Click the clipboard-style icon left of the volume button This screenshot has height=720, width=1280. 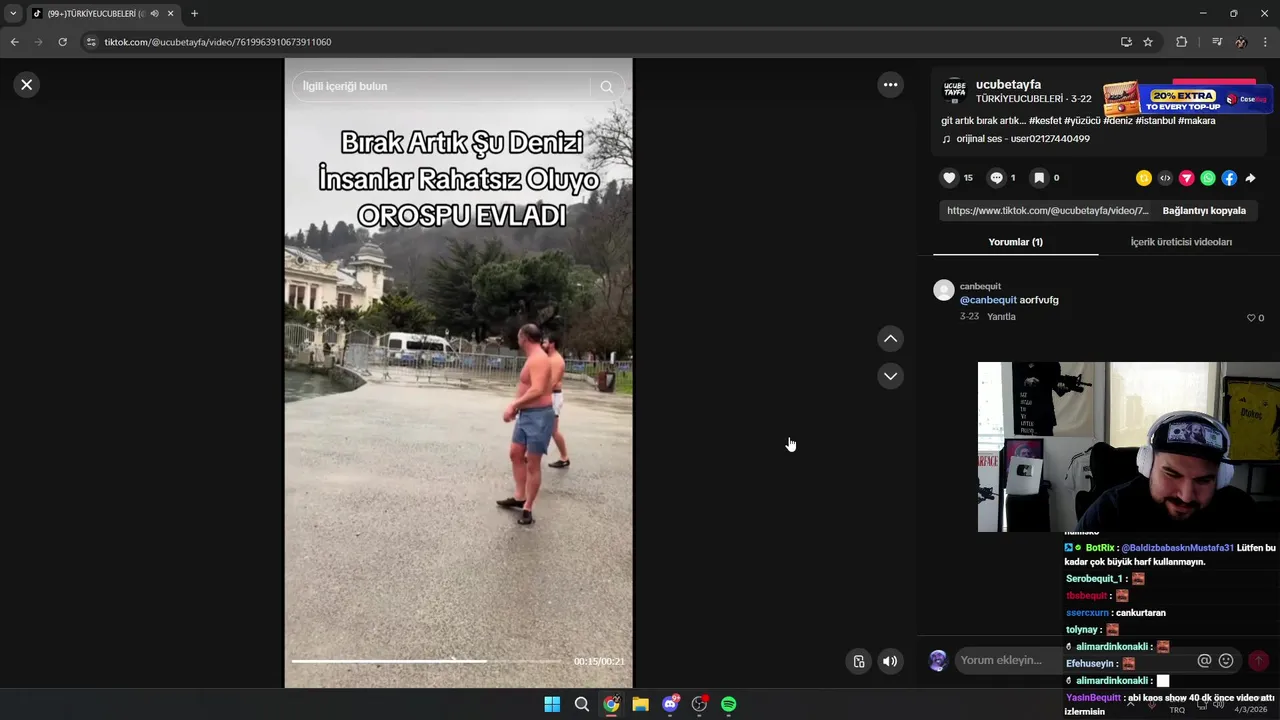[x=858, y=661]
